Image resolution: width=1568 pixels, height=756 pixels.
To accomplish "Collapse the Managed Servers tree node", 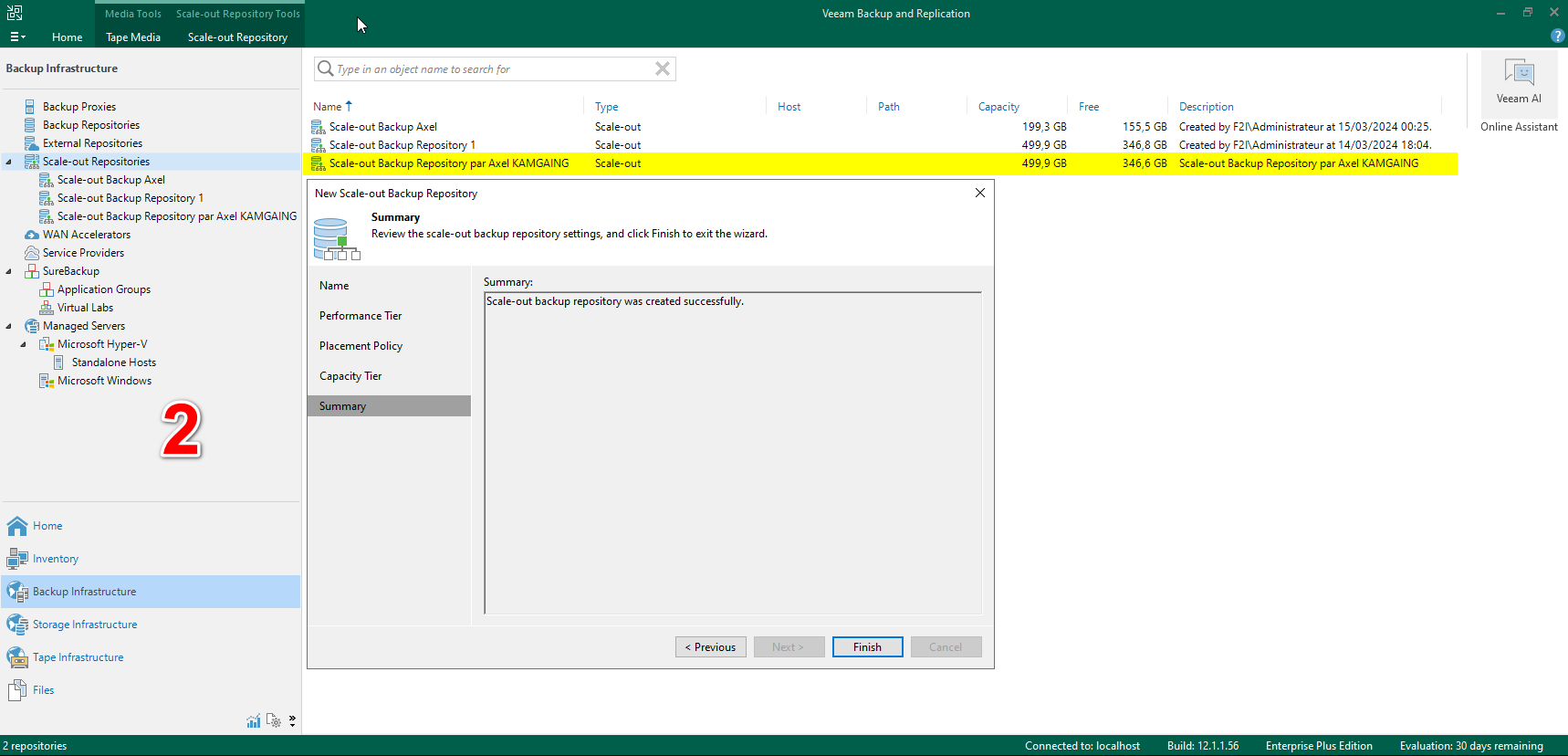I will click(x=9, y=326).
